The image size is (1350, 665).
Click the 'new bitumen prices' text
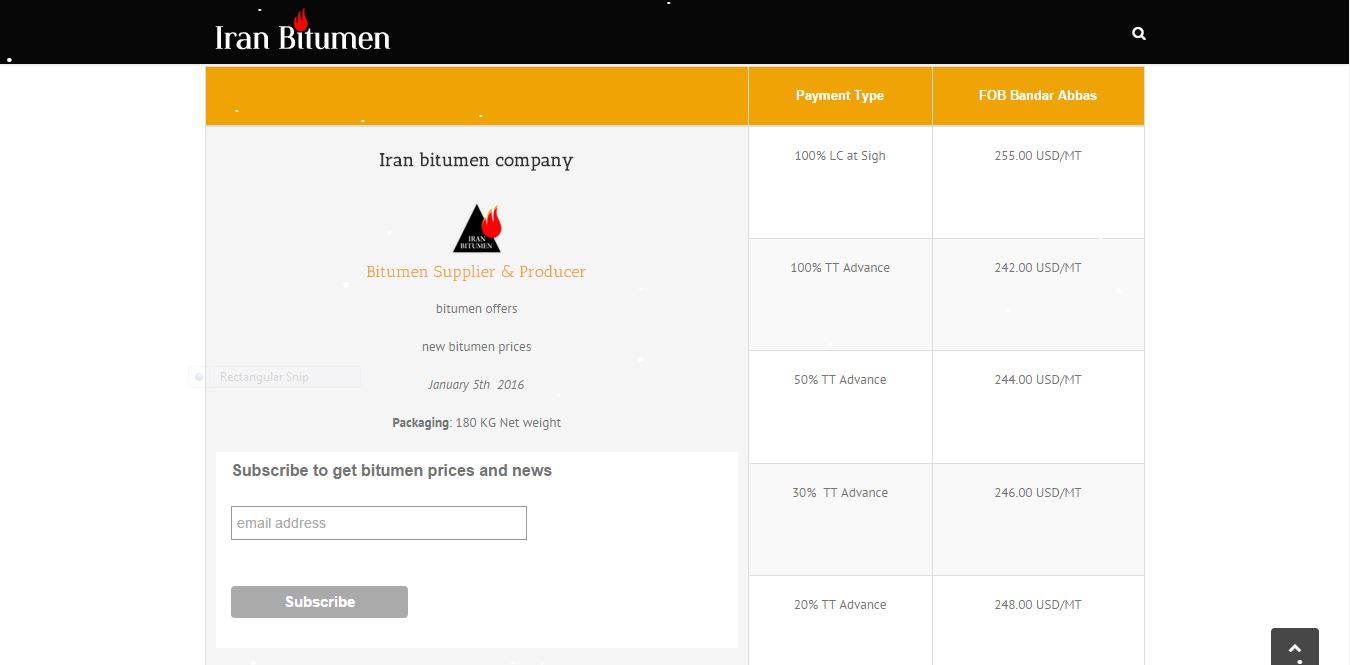click(476, 347)
